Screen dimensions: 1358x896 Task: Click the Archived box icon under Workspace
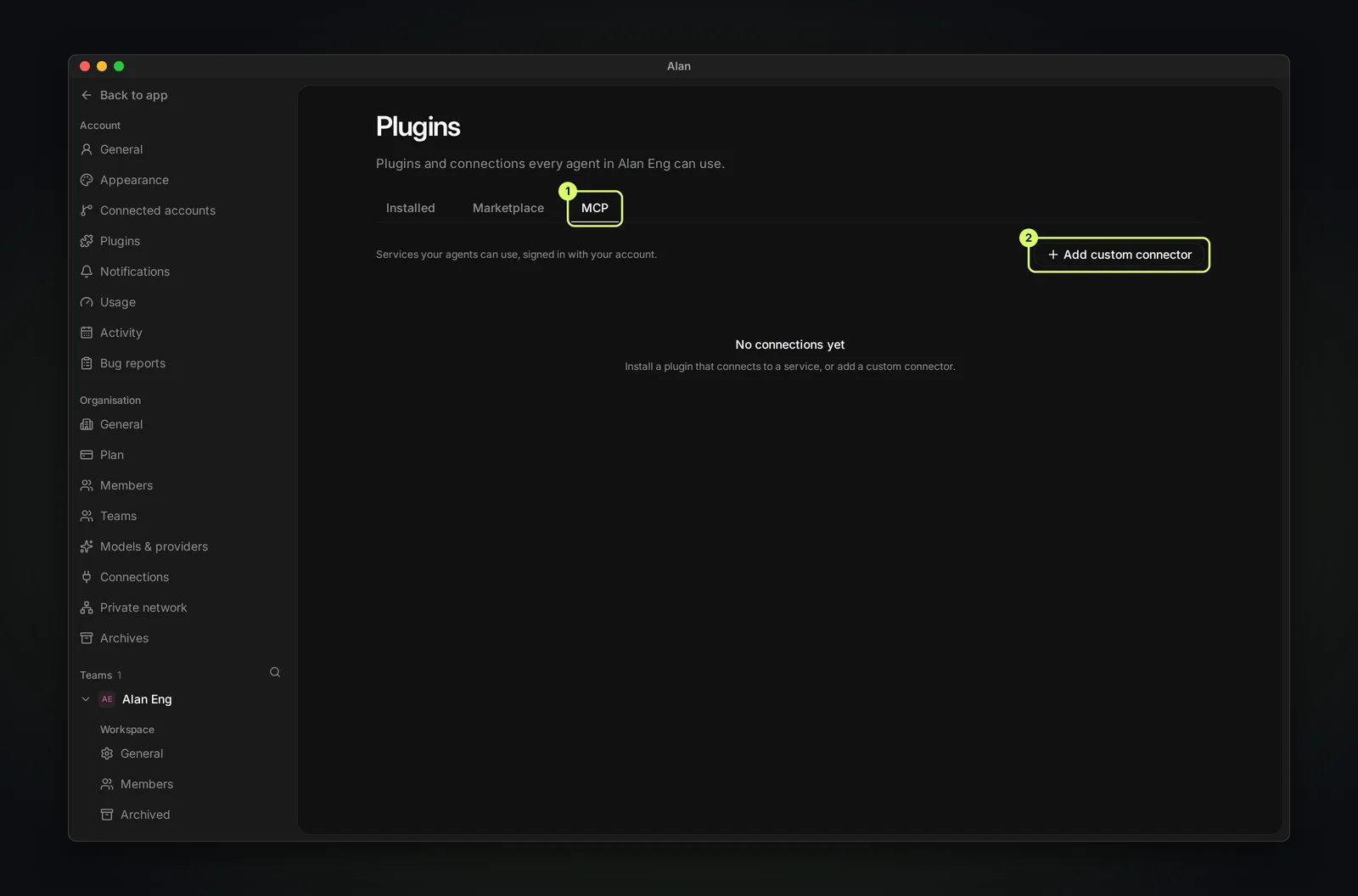click(x=107, y=815)
